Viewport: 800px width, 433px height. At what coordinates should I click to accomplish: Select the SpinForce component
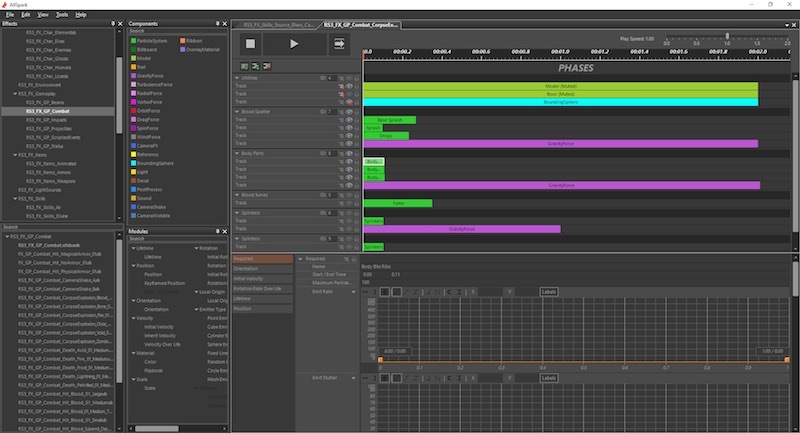(x=145, y=128)
